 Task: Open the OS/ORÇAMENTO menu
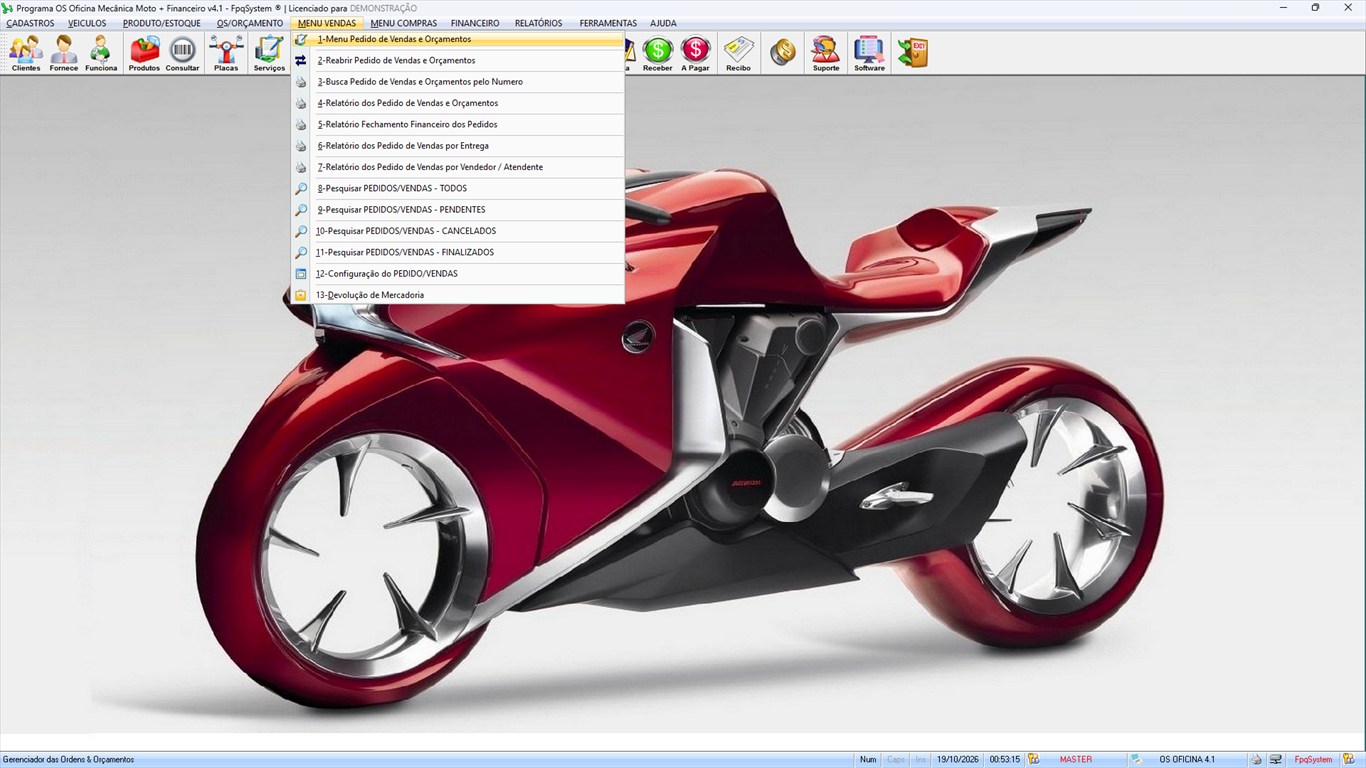point(250,23)
